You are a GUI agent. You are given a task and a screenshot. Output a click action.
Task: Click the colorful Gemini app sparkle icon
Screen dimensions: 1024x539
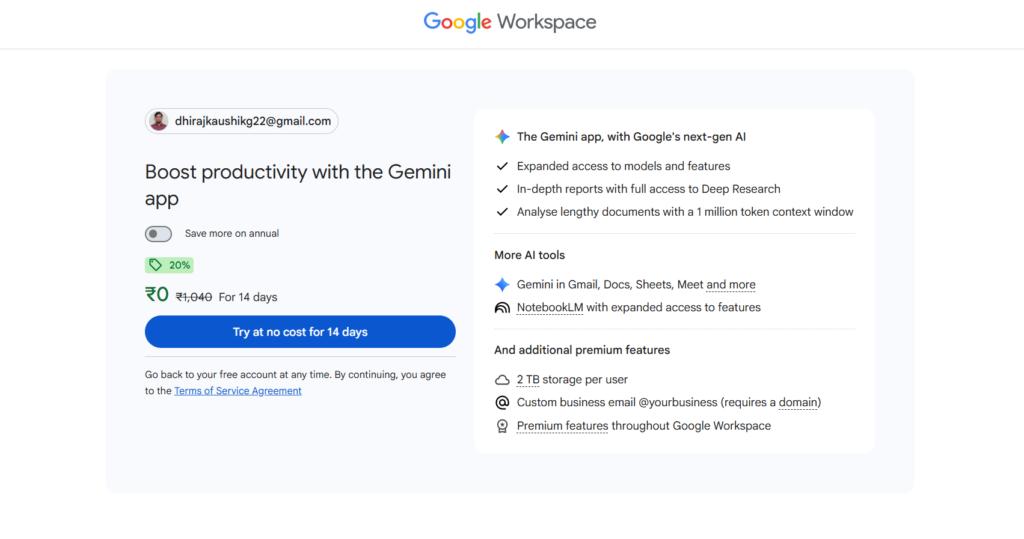[x=502, y=137]
